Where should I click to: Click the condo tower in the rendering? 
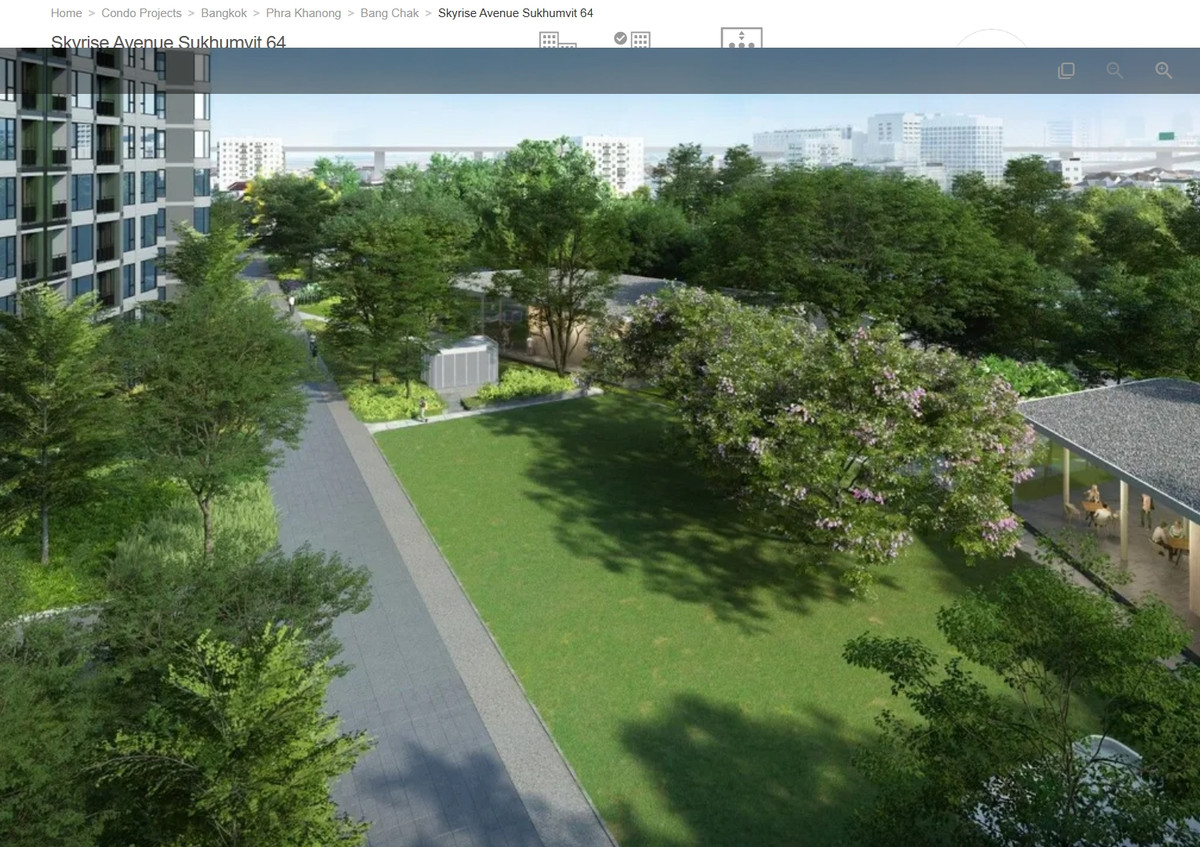pyautogui.click(x=100, y=180)
